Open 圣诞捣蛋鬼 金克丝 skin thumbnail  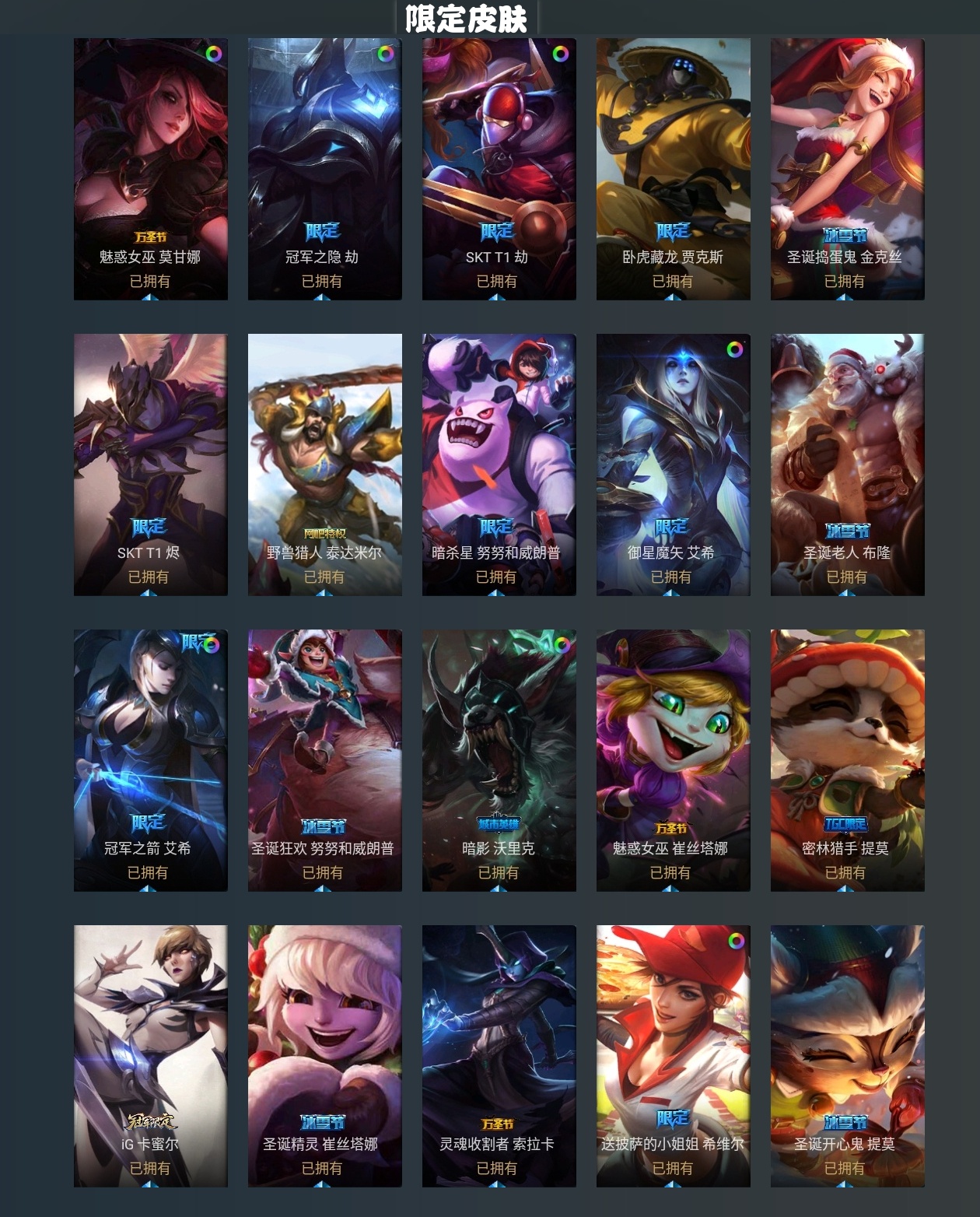(848, 169)
